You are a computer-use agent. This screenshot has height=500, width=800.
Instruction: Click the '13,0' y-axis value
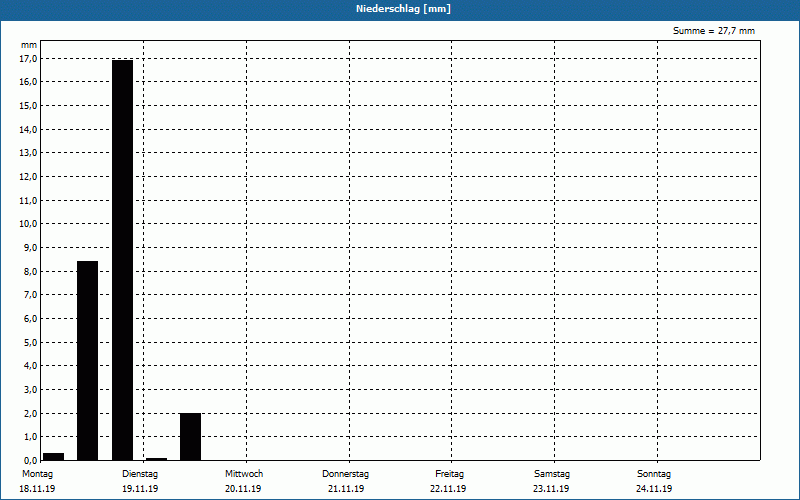(28, 153)
